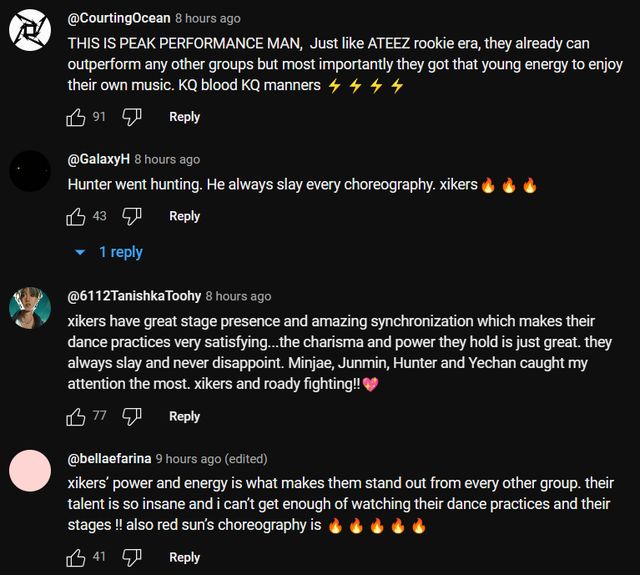
Task: Open @bellaefarina's channel via username
Action: pyautogui.click(x=109, y=458)
